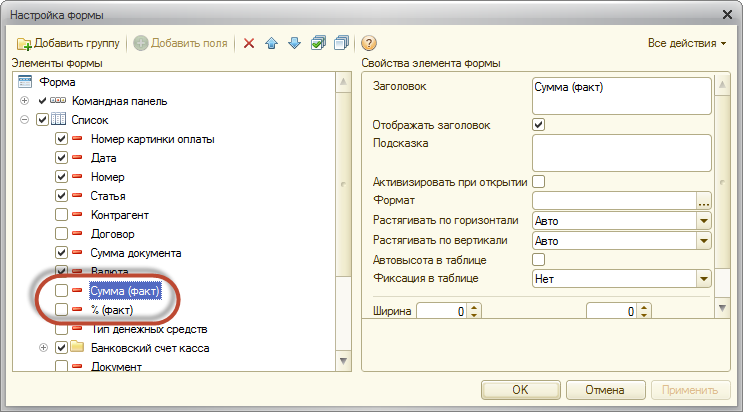
Task: Select Номер картинки оплаты tree item
Action: pyautogui.click(x=153, y=139)
